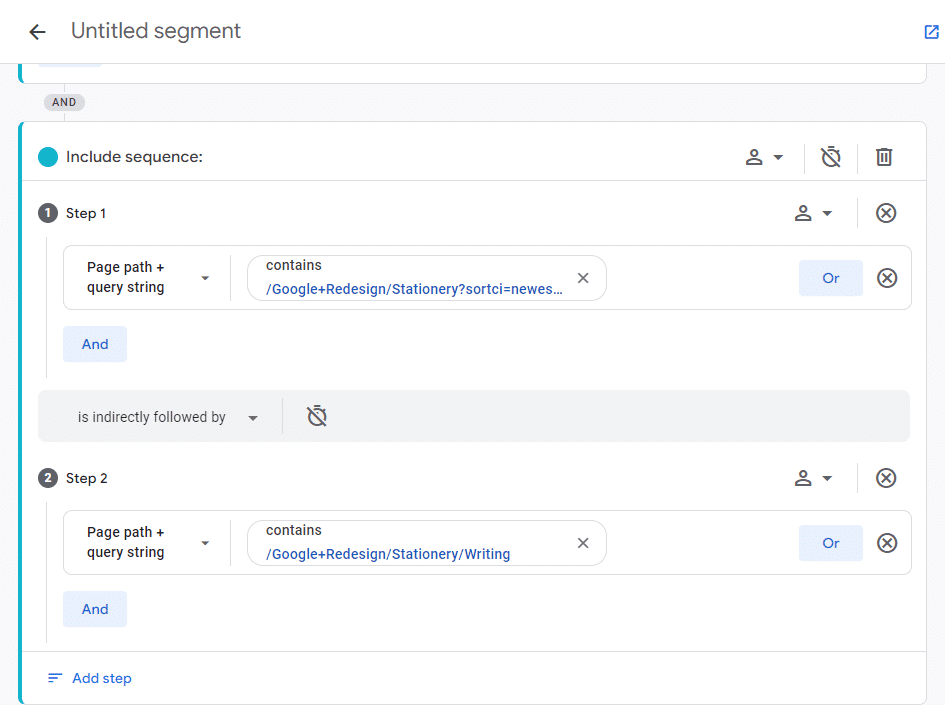Remove the Step 2 condition row
The width and height of the screenshot is (945, 705).
pos(887,543)
